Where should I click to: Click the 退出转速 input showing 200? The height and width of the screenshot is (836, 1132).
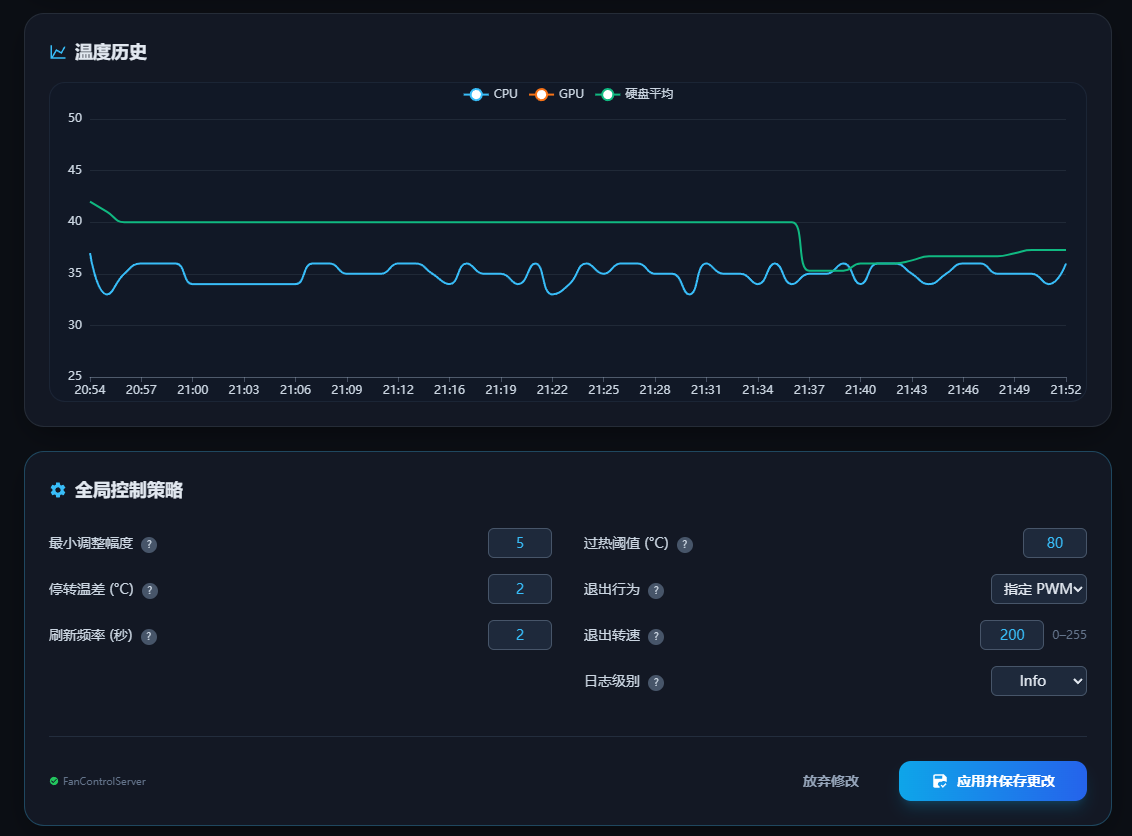(x=1012, y=635)
